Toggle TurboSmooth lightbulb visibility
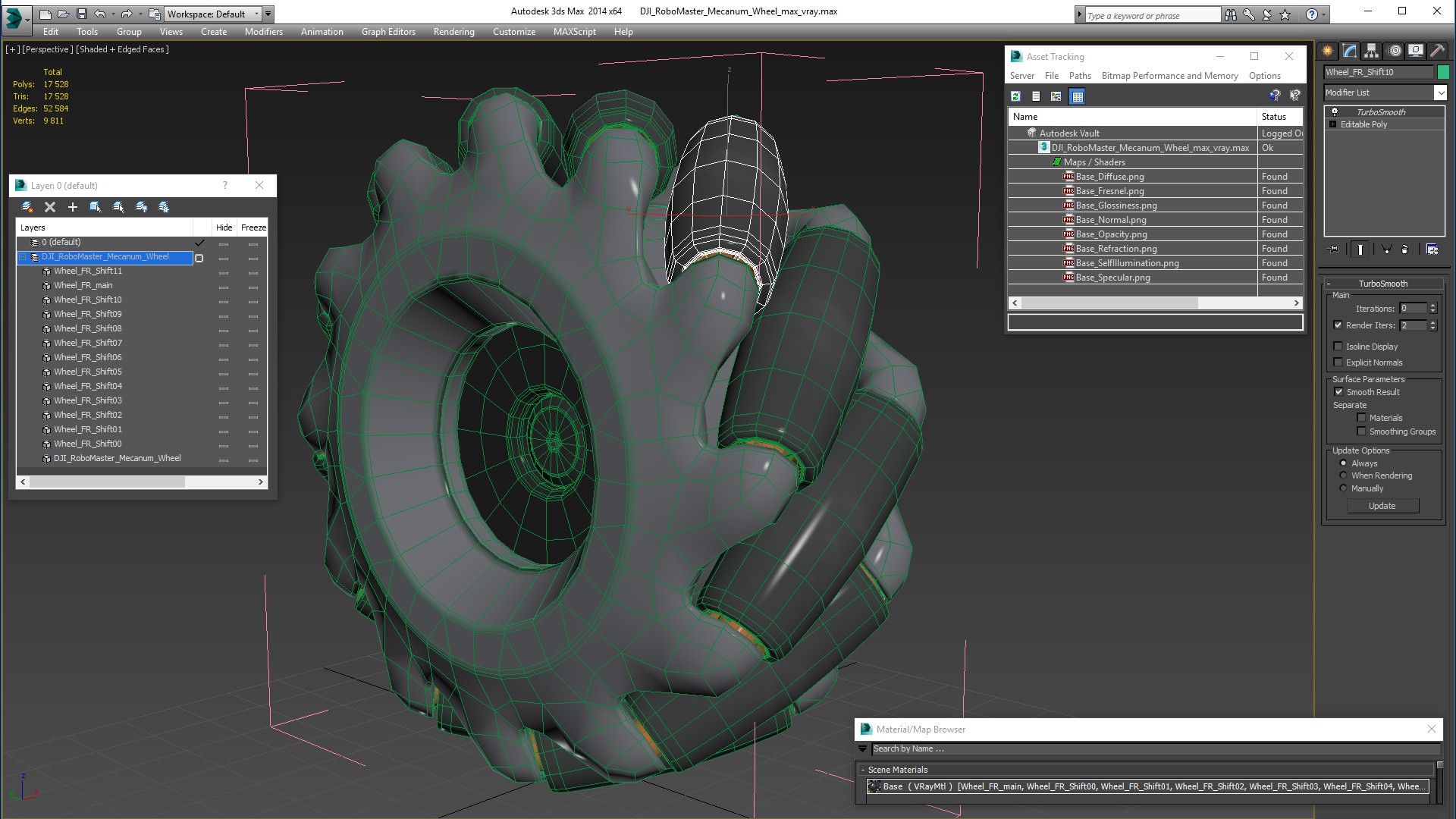Image resolution: width=1456 pixels, height=819 pixels. tap(1335, 112)
